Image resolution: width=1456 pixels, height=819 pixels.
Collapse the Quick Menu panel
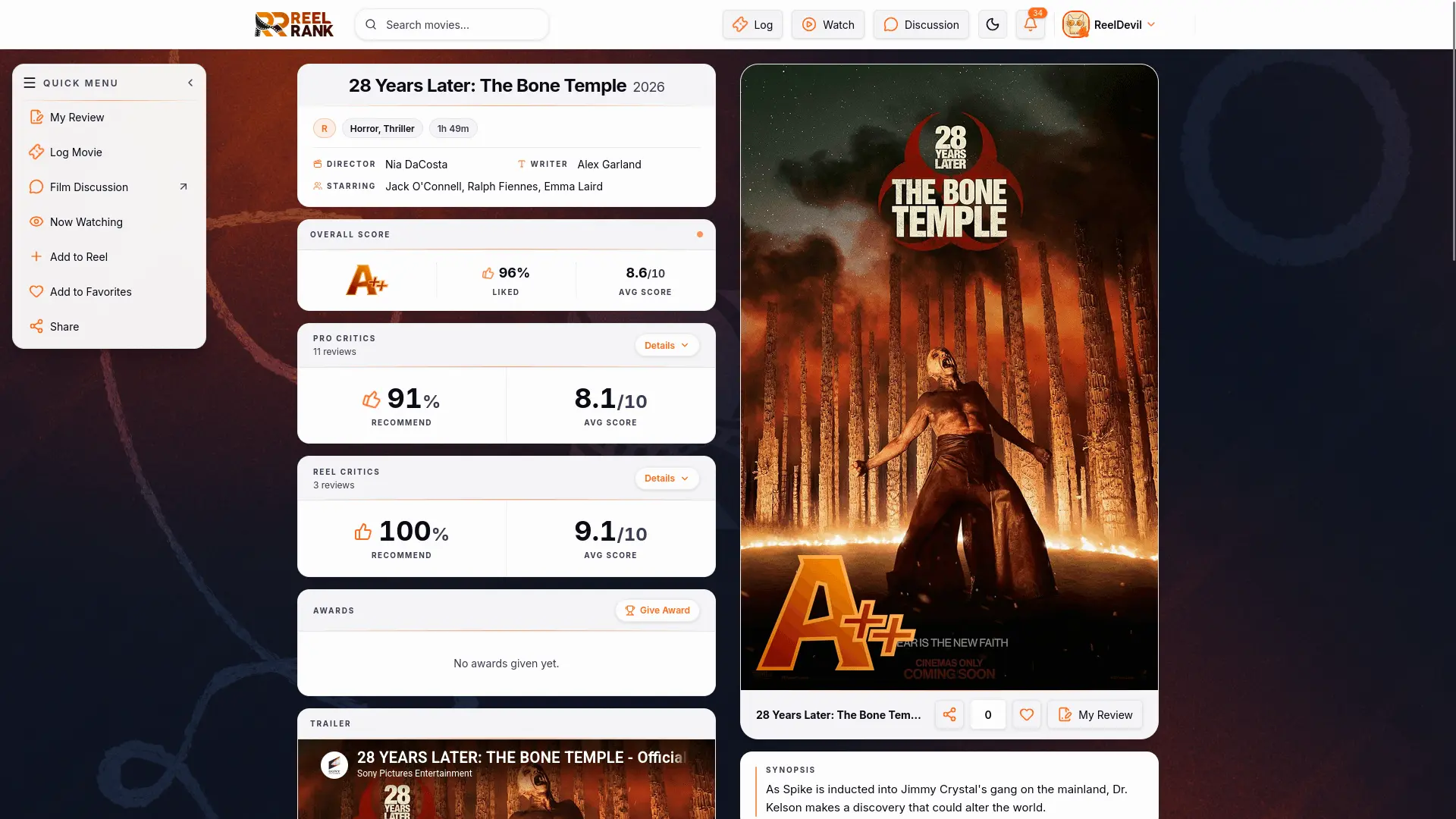point(190,83)
